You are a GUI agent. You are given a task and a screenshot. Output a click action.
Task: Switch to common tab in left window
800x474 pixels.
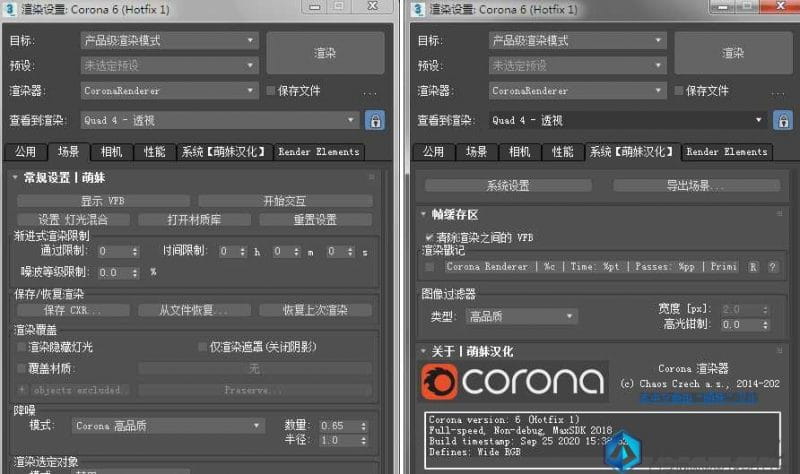(26, 152)
